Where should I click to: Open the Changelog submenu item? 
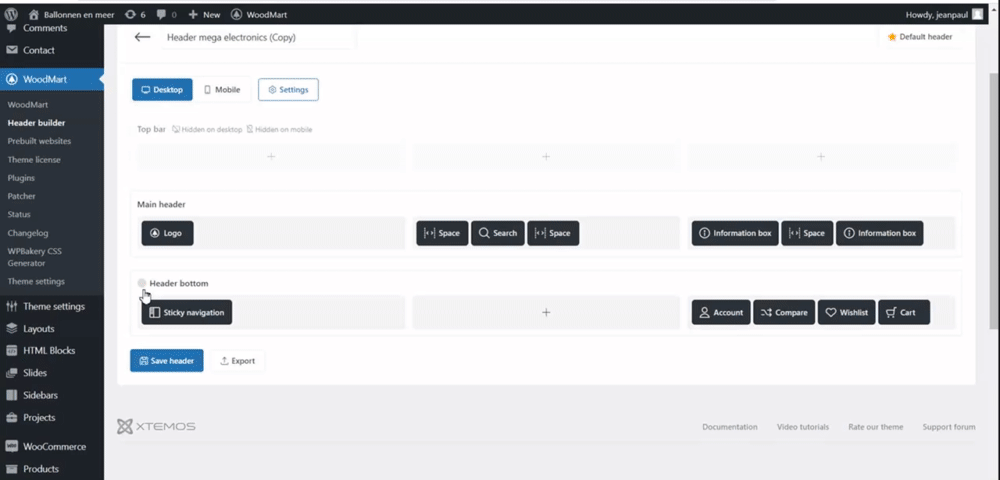coord(28,233)
